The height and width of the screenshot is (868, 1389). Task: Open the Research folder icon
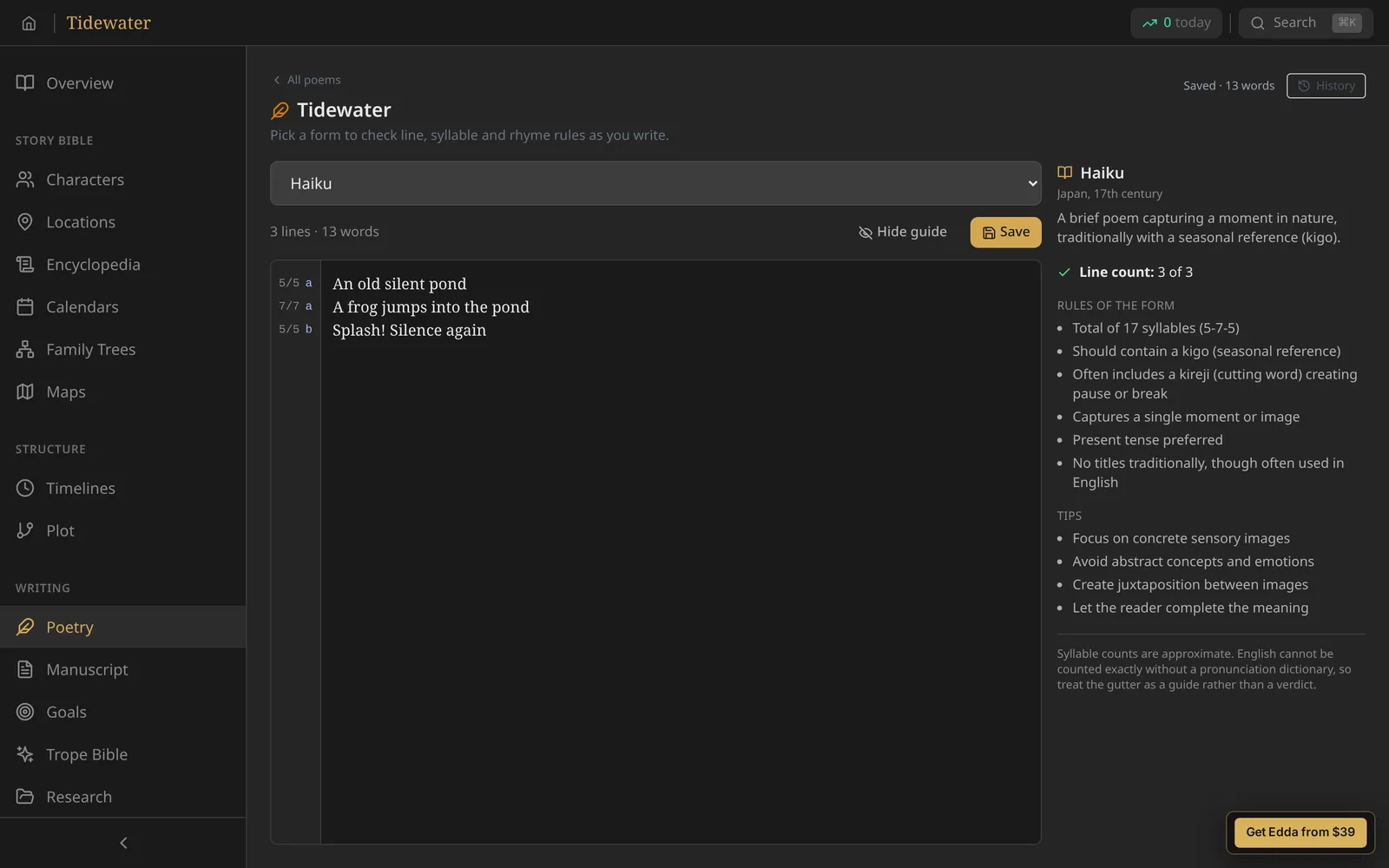25,796
